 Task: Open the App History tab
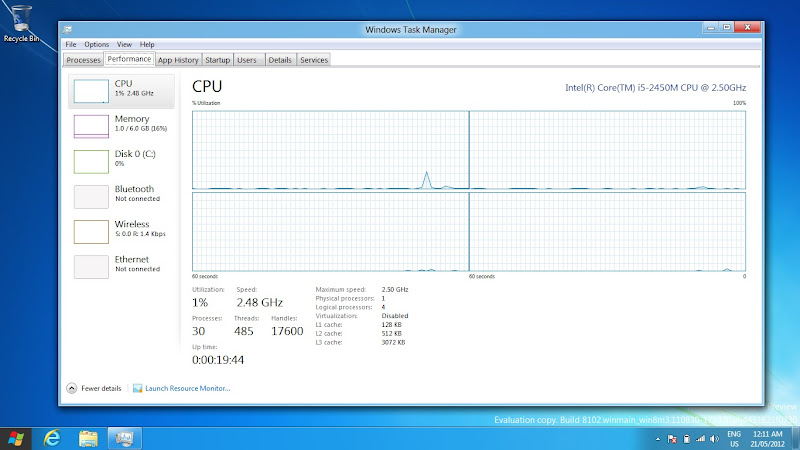[178, 60]
